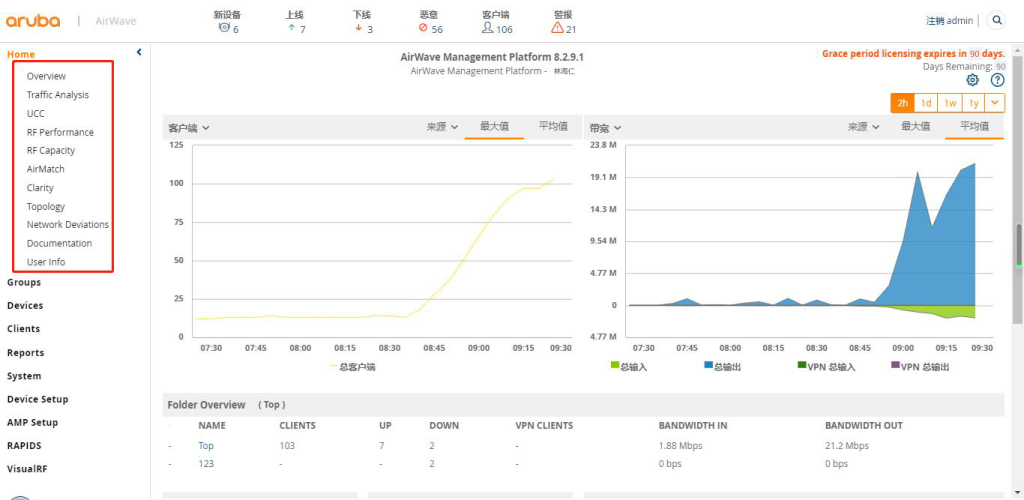Open the Top folder link
Image resolution: width=1024 pixels, height=500 pixels.
tap(206, 446)
